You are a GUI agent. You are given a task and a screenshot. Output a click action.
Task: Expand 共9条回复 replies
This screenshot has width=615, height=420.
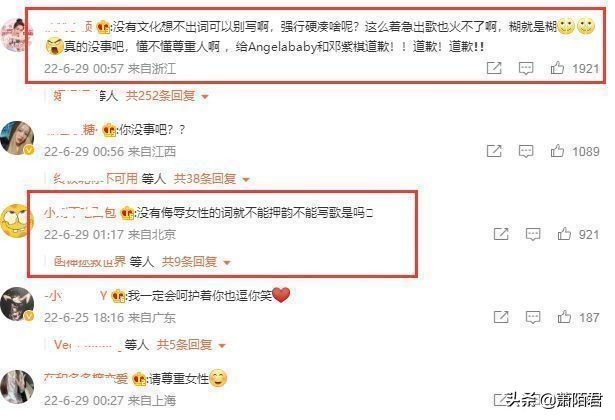point(197,262)
